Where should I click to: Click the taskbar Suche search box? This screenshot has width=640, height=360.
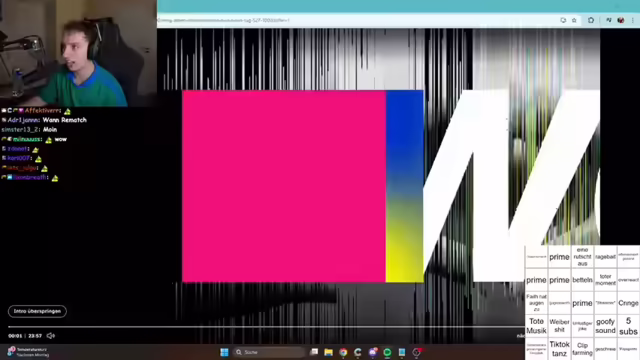tap(269, 352)
